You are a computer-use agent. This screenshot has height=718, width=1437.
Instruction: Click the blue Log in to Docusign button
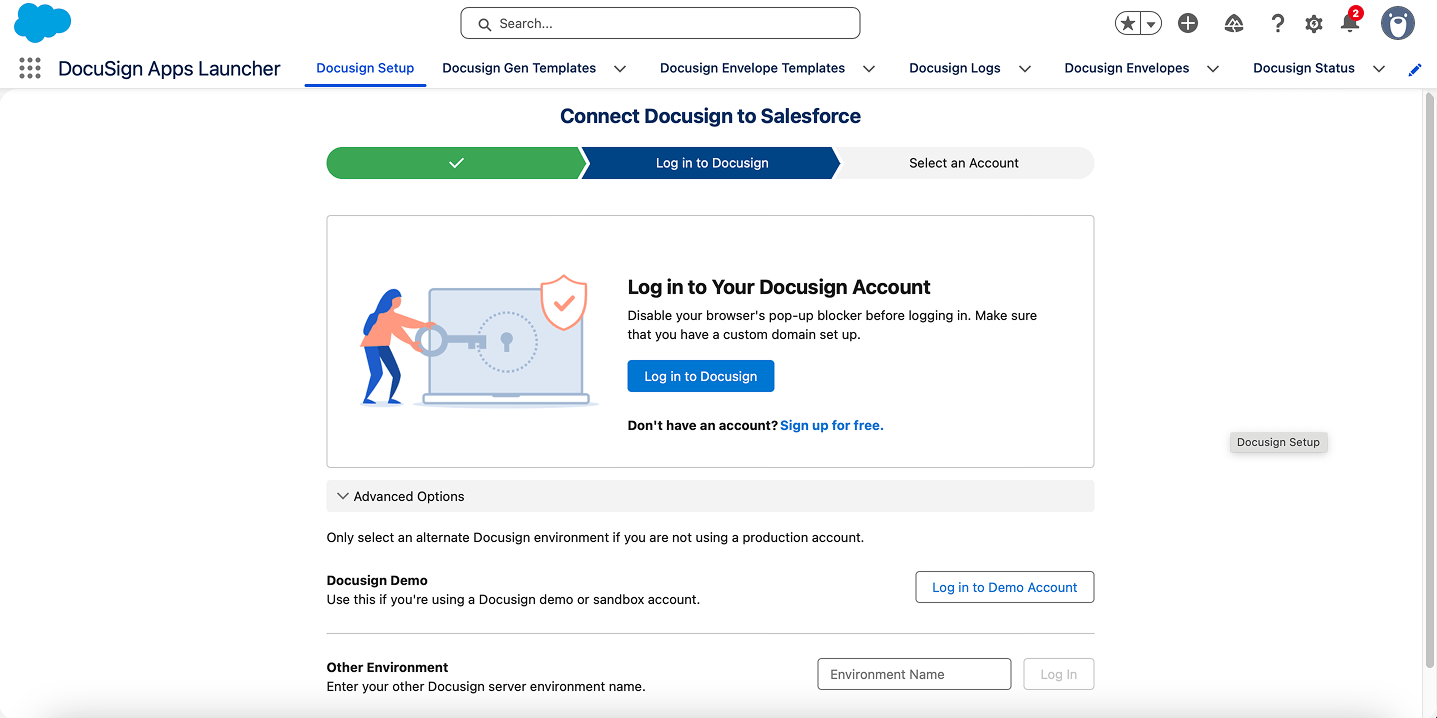(701, 376)
